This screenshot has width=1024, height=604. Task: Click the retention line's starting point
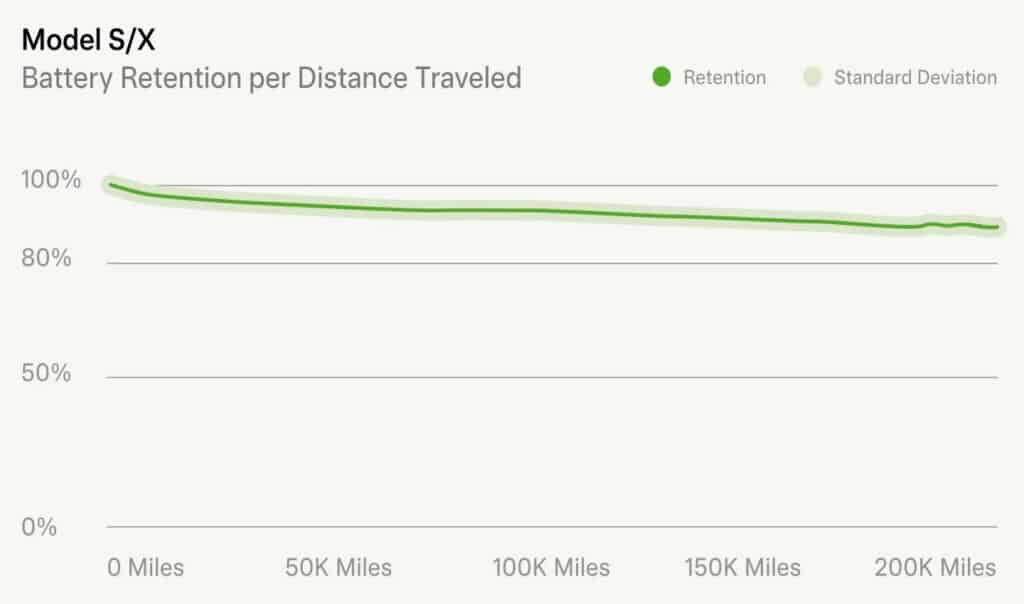(109, 184)
